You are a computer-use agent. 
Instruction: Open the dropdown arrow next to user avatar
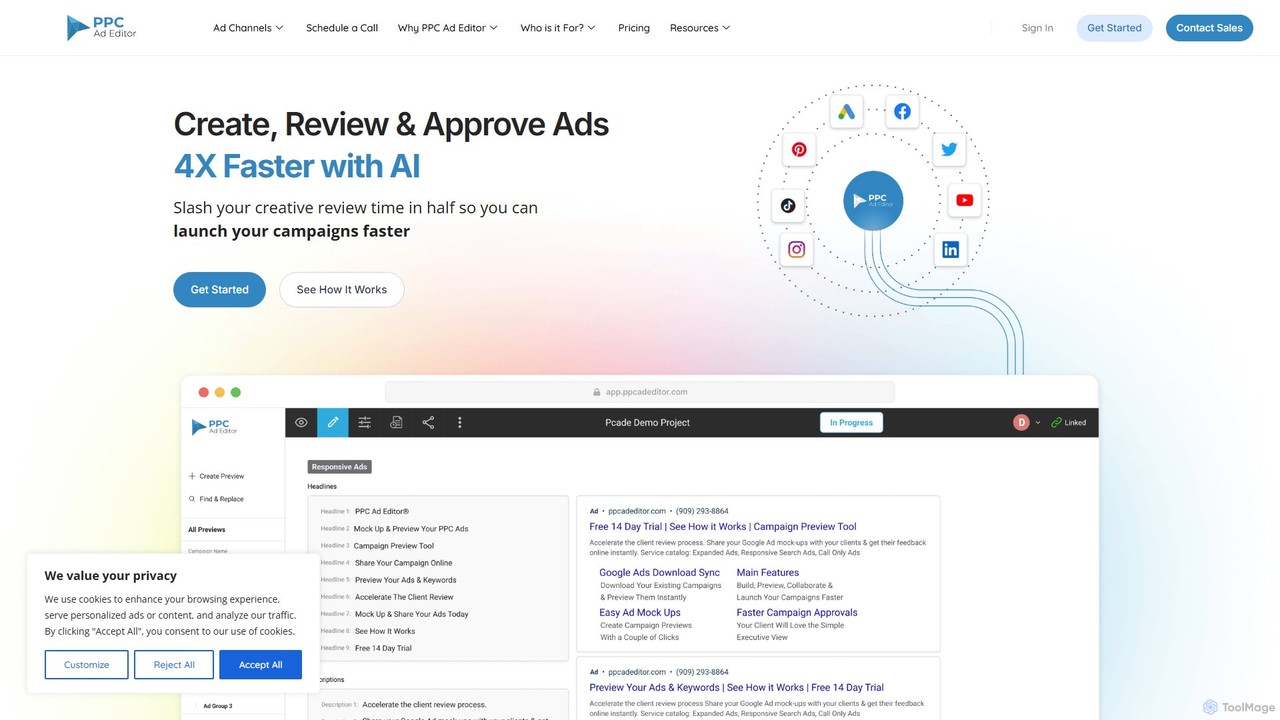[x=1038, y=423]
